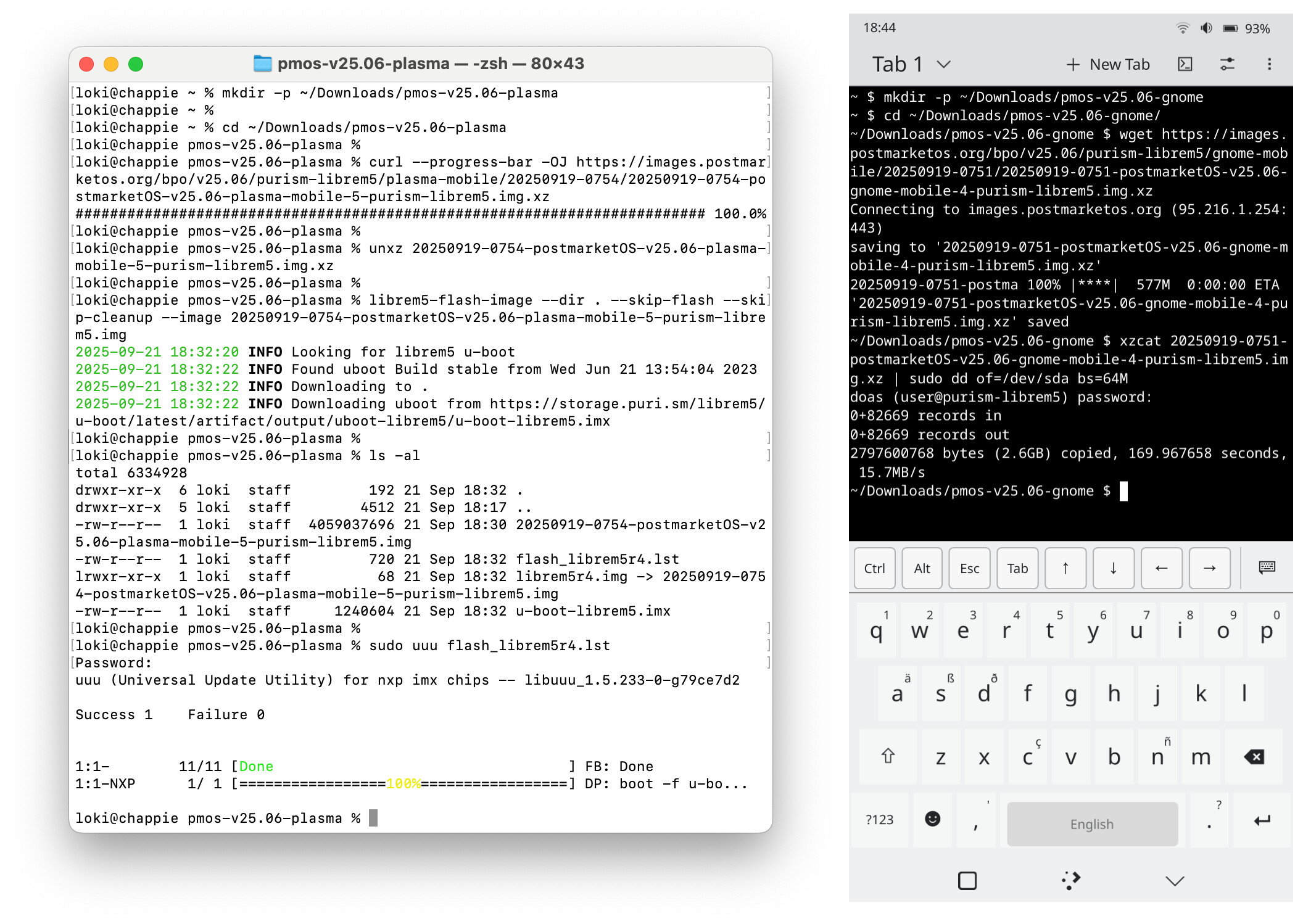Click the volume speaker status icon
The width and height of the screenshot is (1303, 924).
[1206, 28]
